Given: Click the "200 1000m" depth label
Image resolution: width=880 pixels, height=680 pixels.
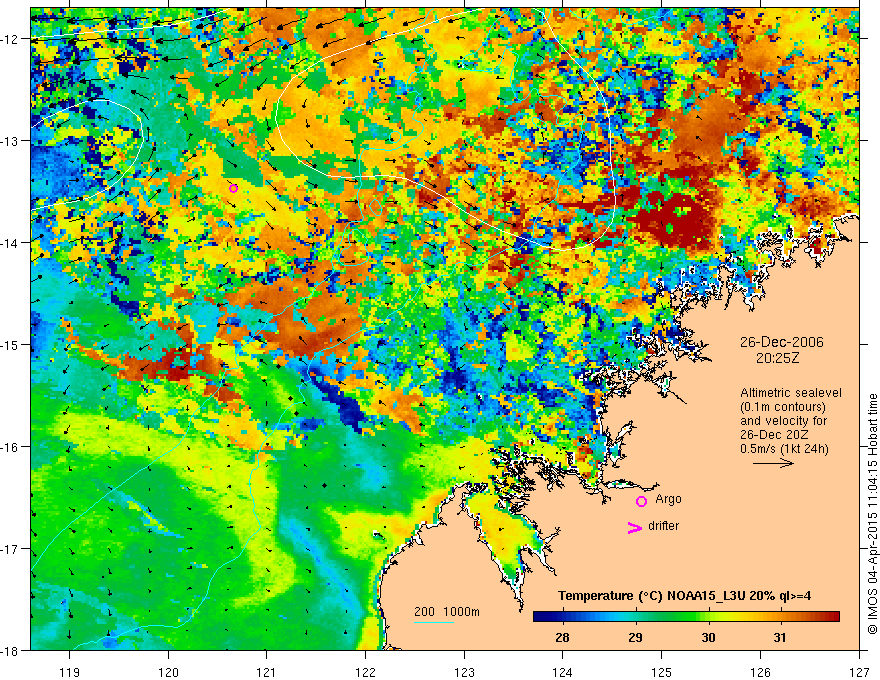Looking at the screenshot, I should point(447,612).
